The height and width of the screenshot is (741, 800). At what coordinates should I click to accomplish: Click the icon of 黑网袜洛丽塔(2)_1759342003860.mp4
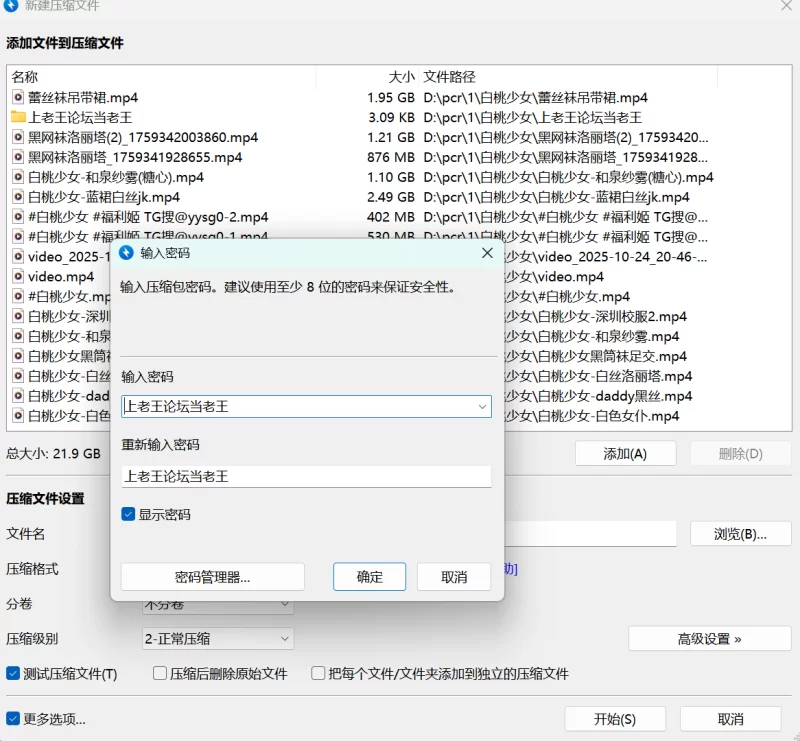(x=18, y=137)
